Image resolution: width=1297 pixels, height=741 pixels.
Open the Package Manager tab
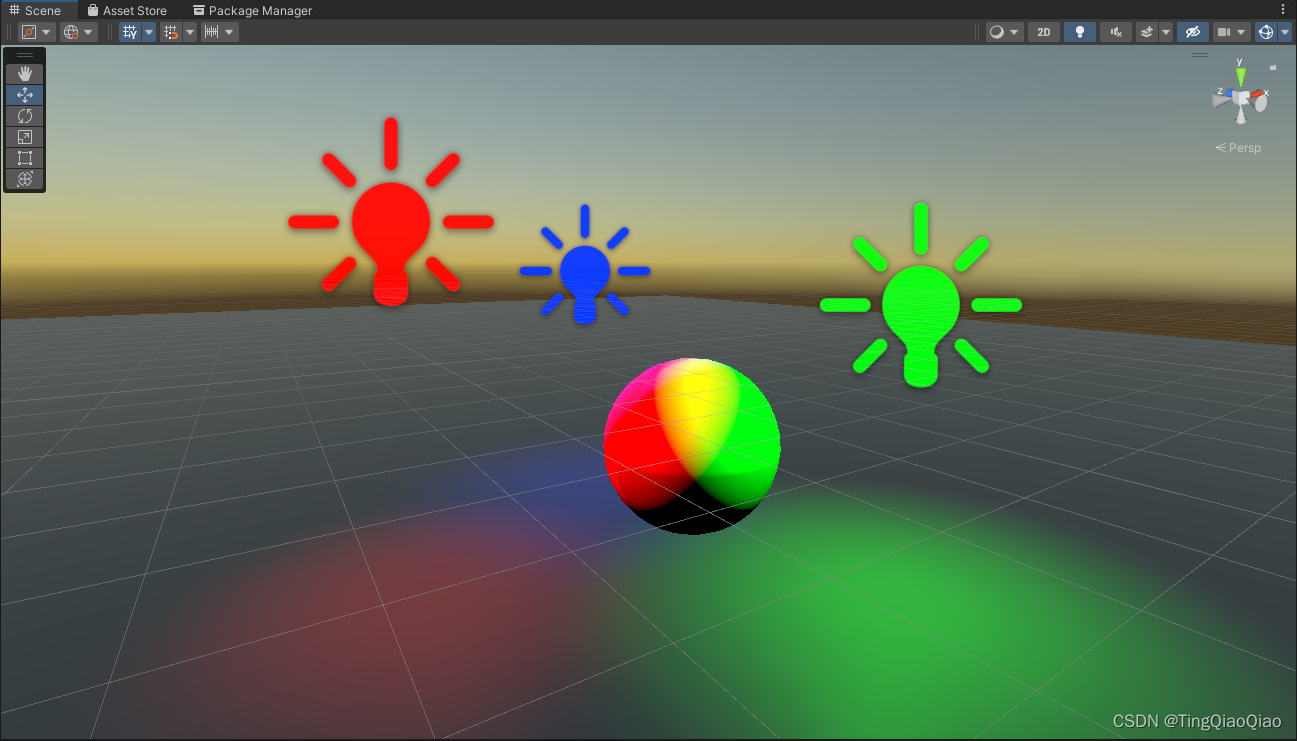coord(252,10)
